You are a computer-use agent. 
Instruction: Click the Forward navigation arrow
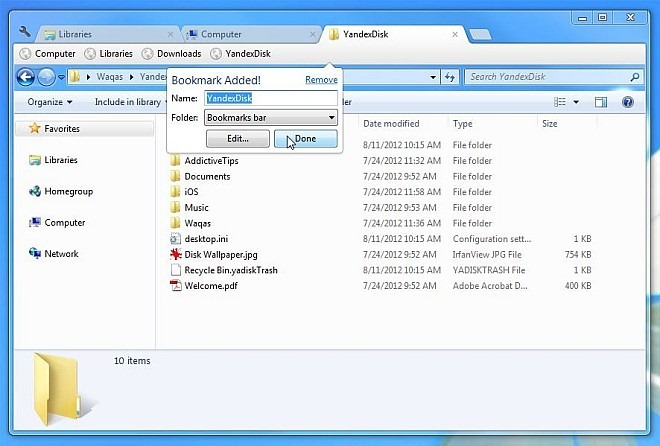point(46,77)
